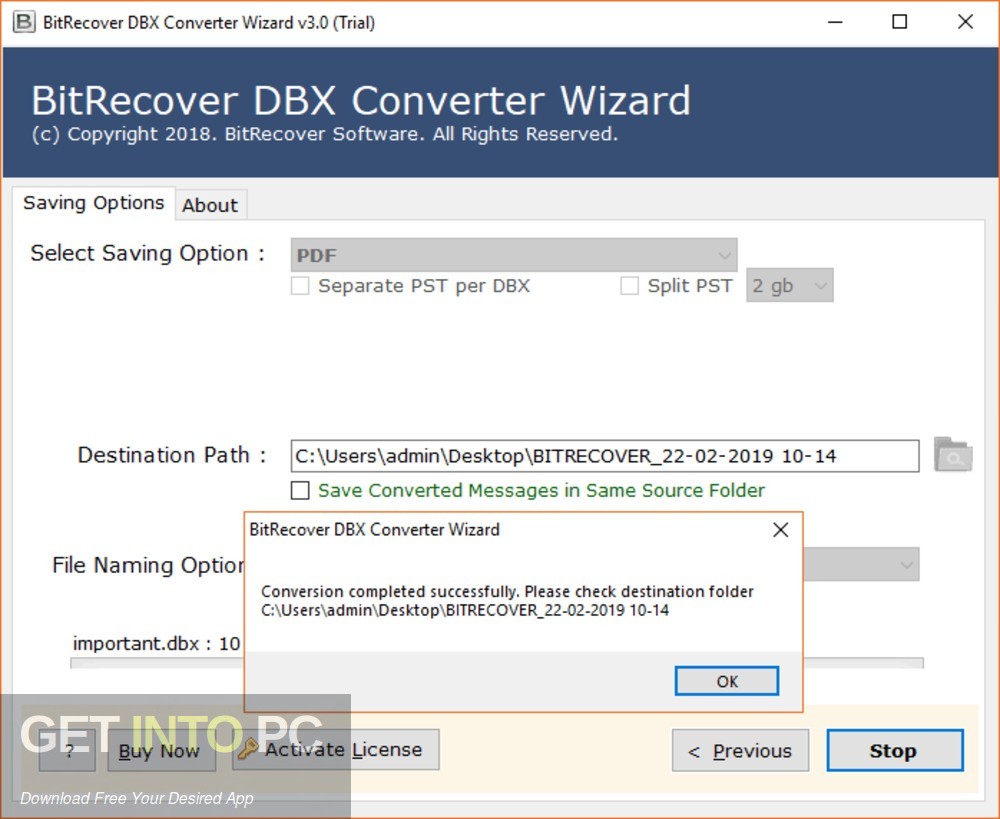1000x819 pixels.
Task: Click the Destination Path text field
Action: (x=605, y=456)
